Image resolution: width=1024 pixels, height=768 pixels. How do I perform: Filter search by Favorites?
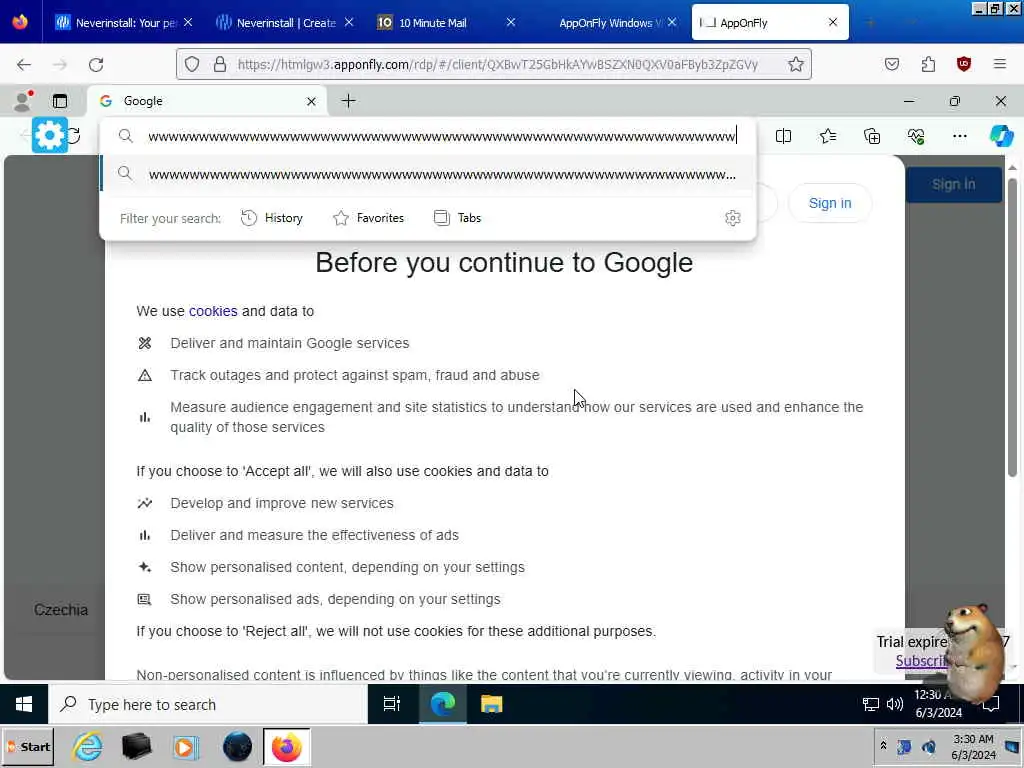click(x=368, y=218)
